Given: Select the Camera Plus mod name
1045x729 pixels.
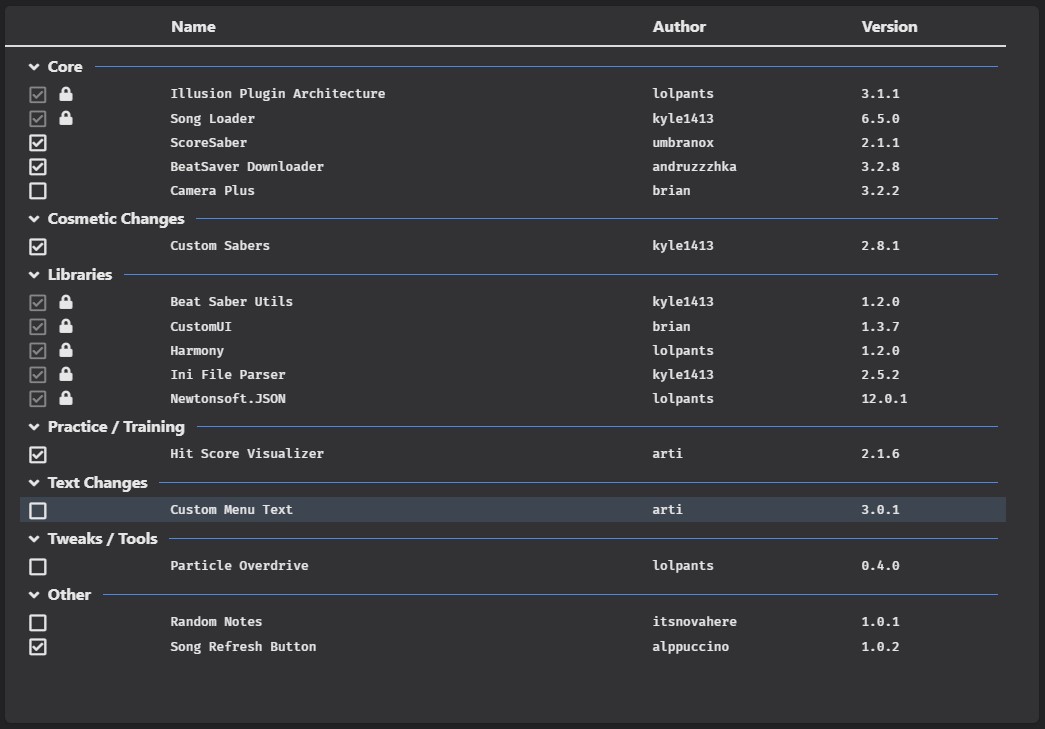Looking at the screenshot, I should pos(212,191).
